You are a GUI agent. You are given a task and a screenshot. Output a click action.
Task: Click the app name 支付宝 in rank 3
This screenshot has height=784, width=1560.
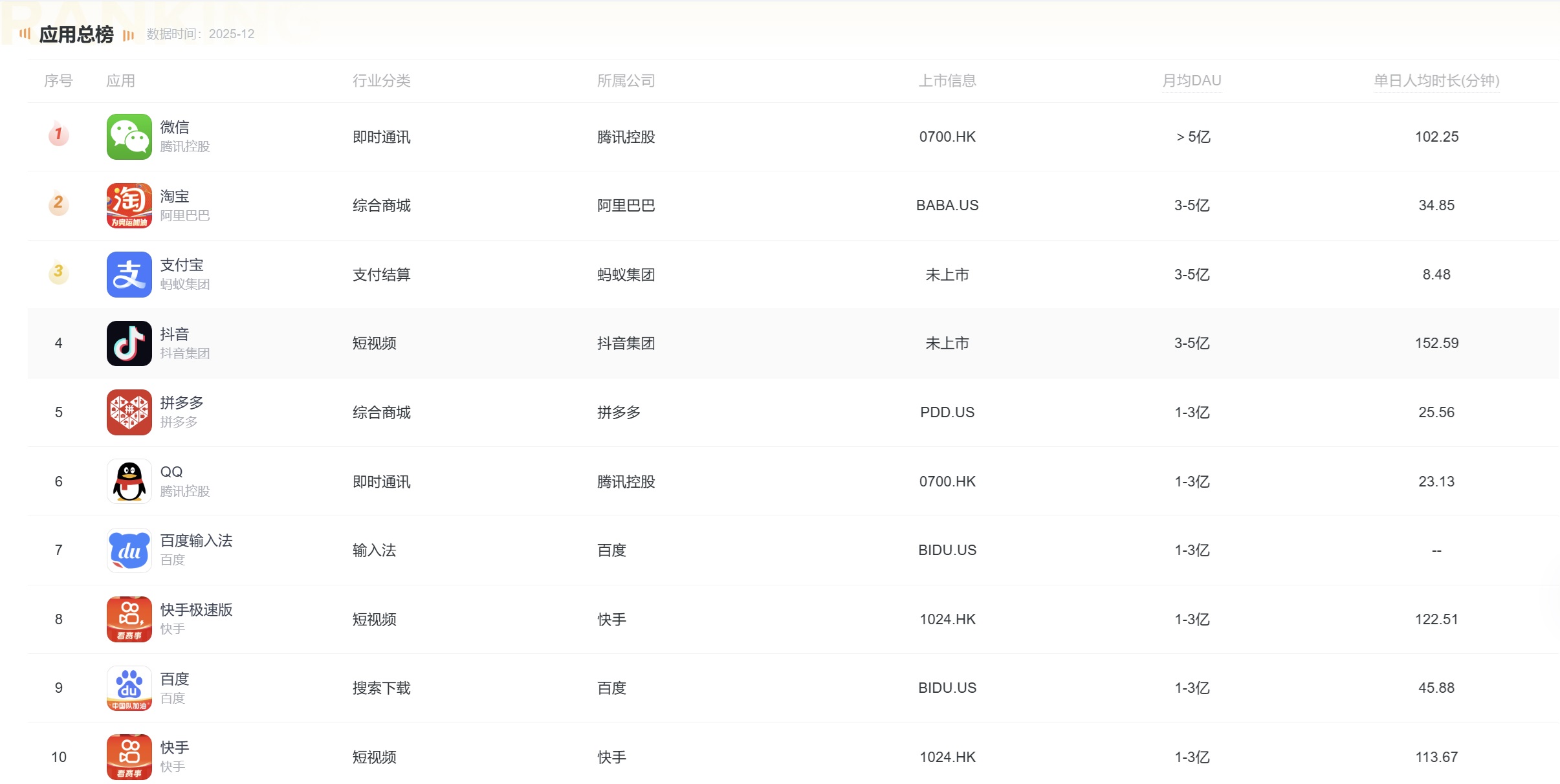pos(183,265)
